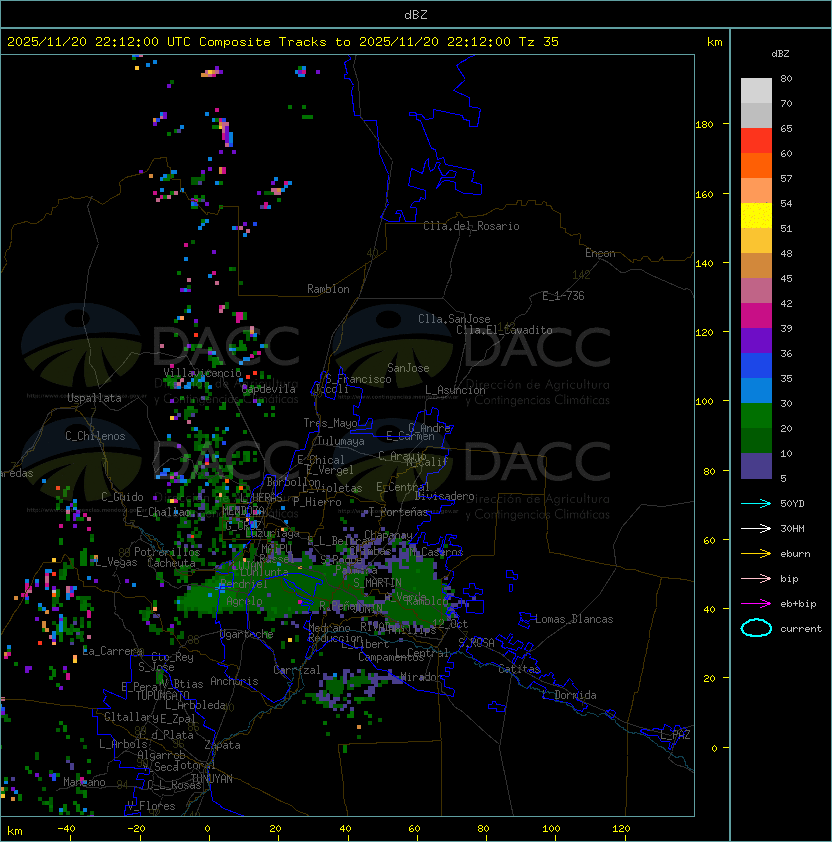The height and width of the screenshot is (842, 832).
Task: Click the 'dBZ' title at the top
Action: 416,14
